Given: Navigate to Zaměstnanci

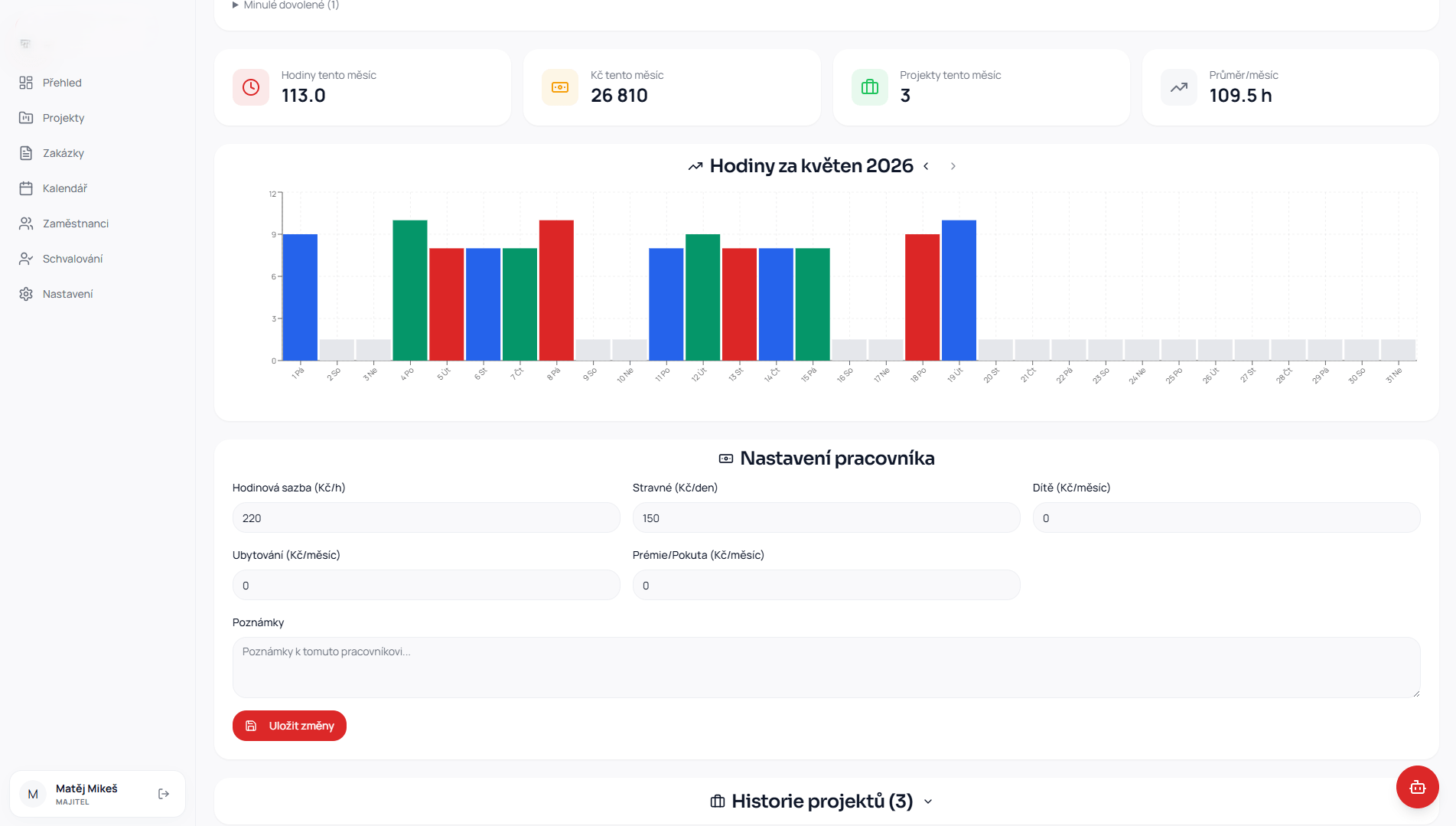Looking at the screenshot, I should 76,224.
